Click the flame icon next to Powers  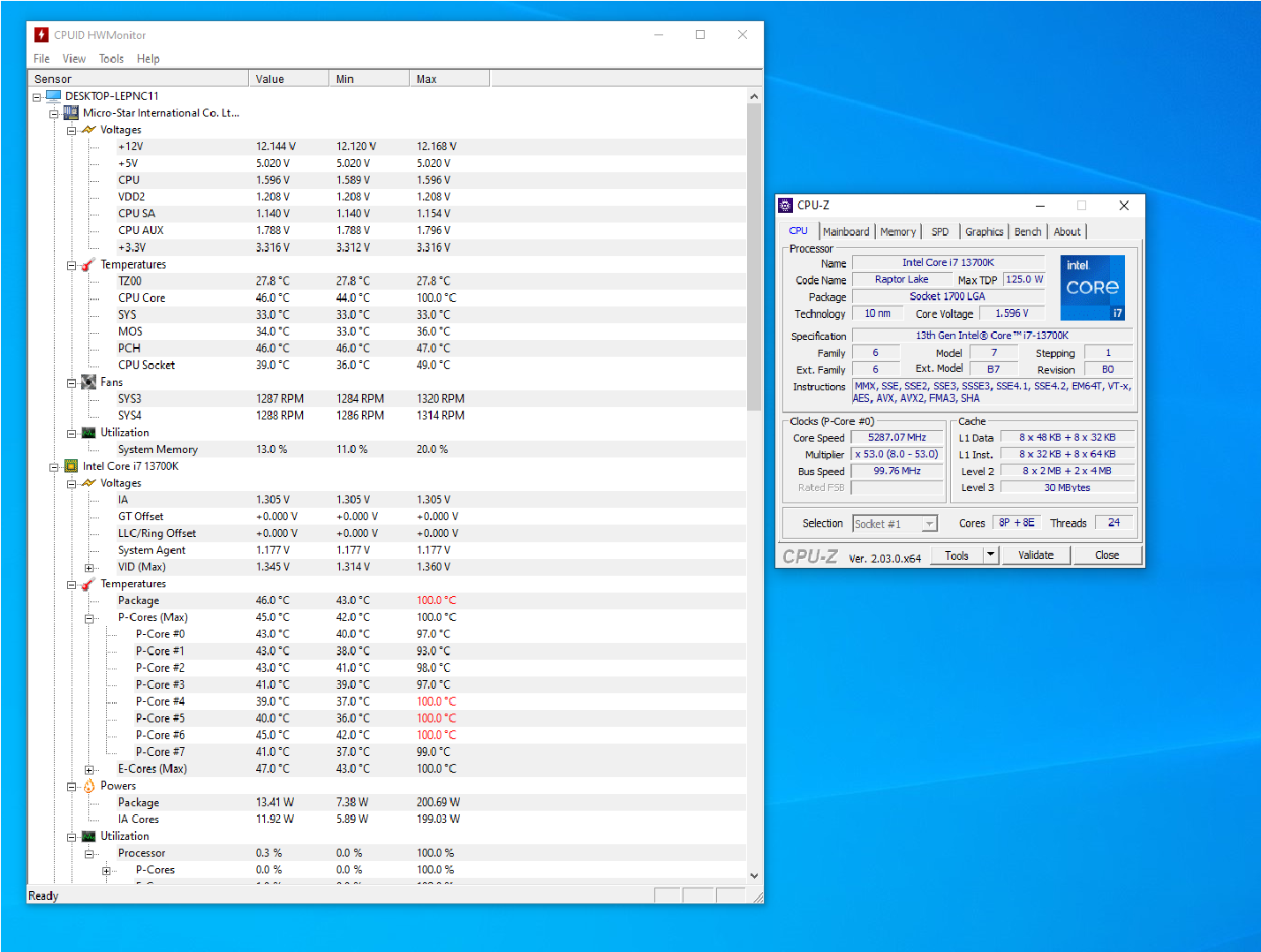pyautogui.click(x=88, y=786)
